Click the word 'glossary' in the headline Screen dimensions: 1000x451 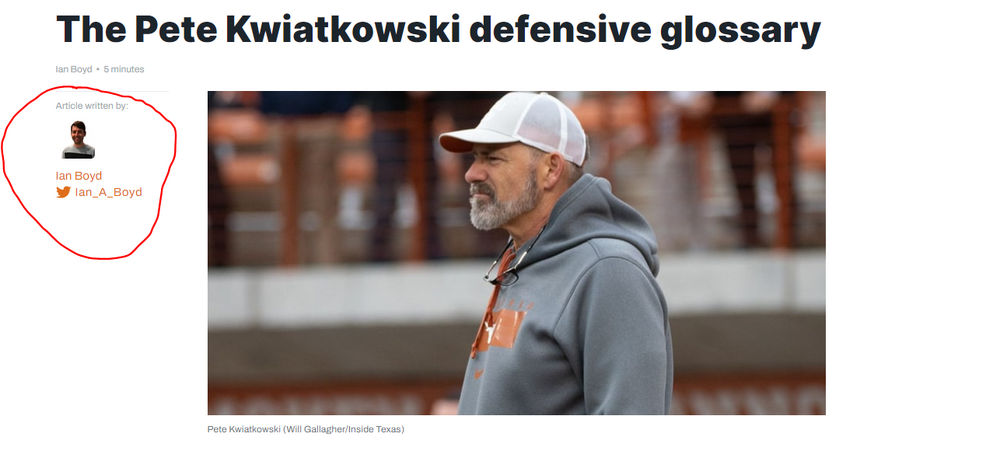[740, 29]
